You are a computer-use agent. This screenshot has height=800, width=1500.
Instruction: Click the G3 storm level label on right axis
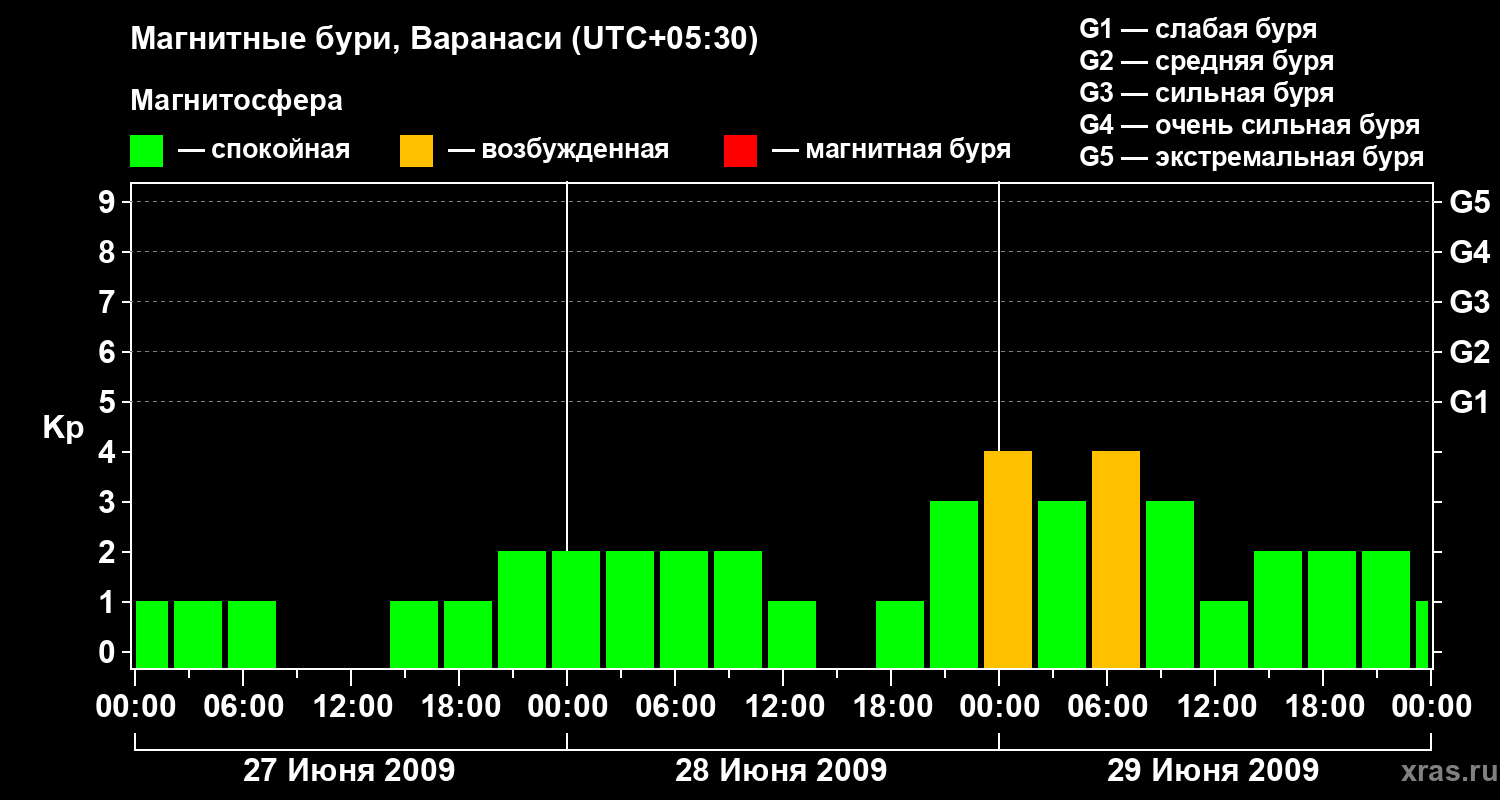(1469, 302)
